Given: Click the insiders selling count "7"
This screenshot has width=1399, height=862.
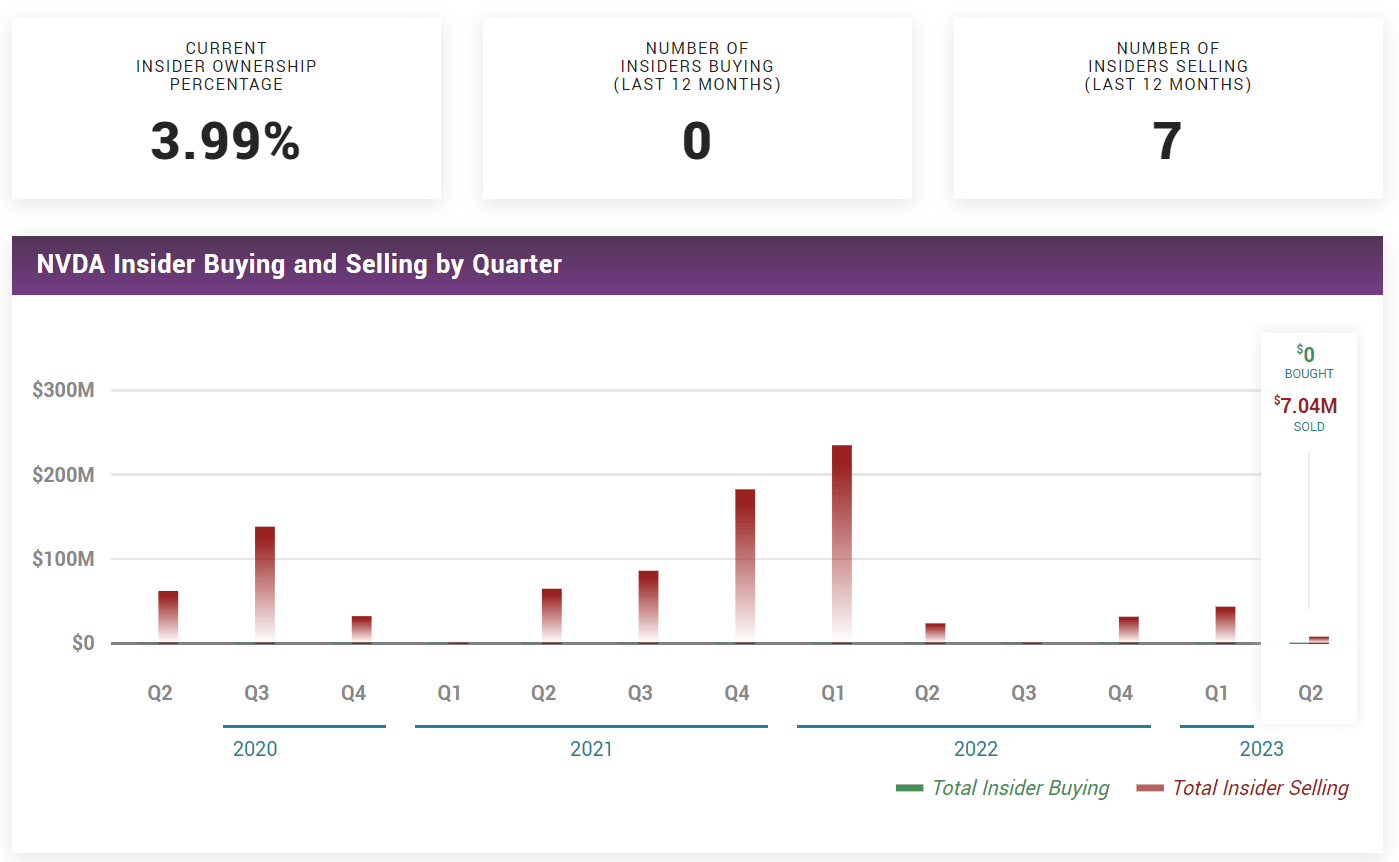Looking at the screenshot, I should (x=1168, y=141).
